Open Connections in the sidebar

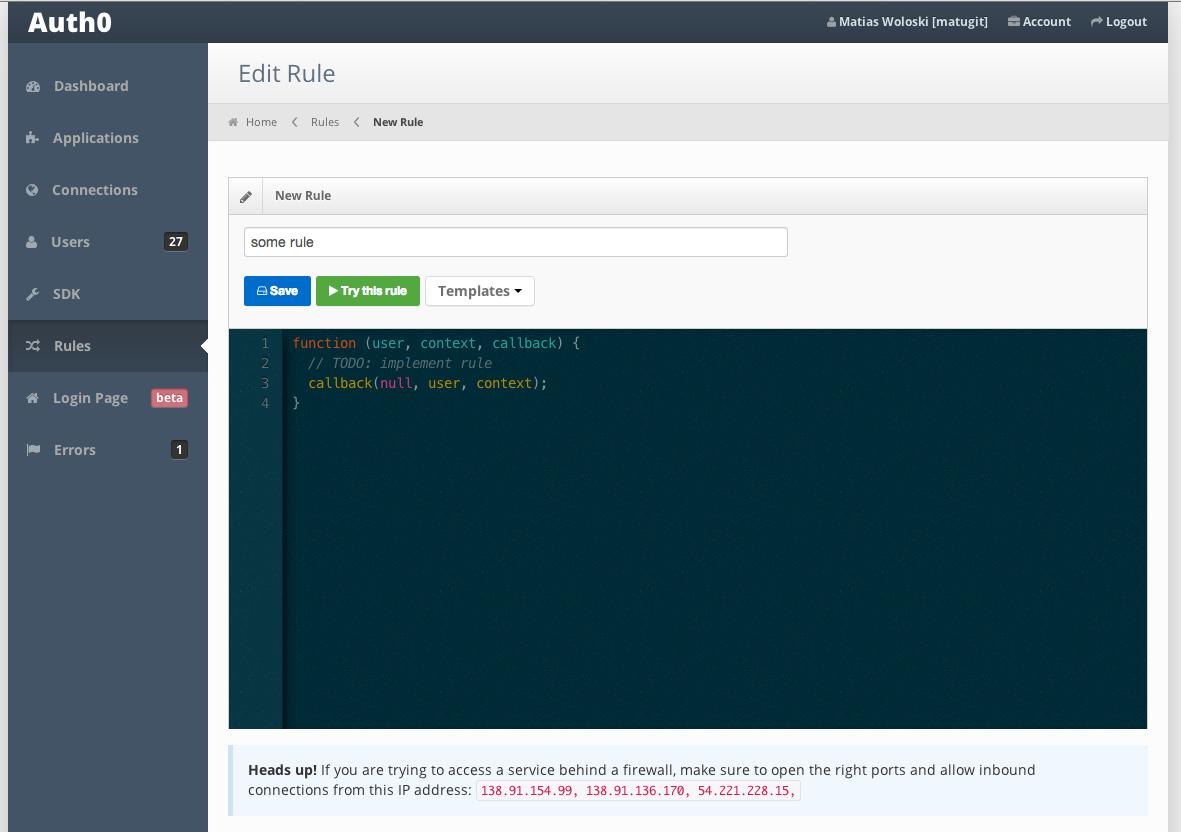click(x=108, y=190)
